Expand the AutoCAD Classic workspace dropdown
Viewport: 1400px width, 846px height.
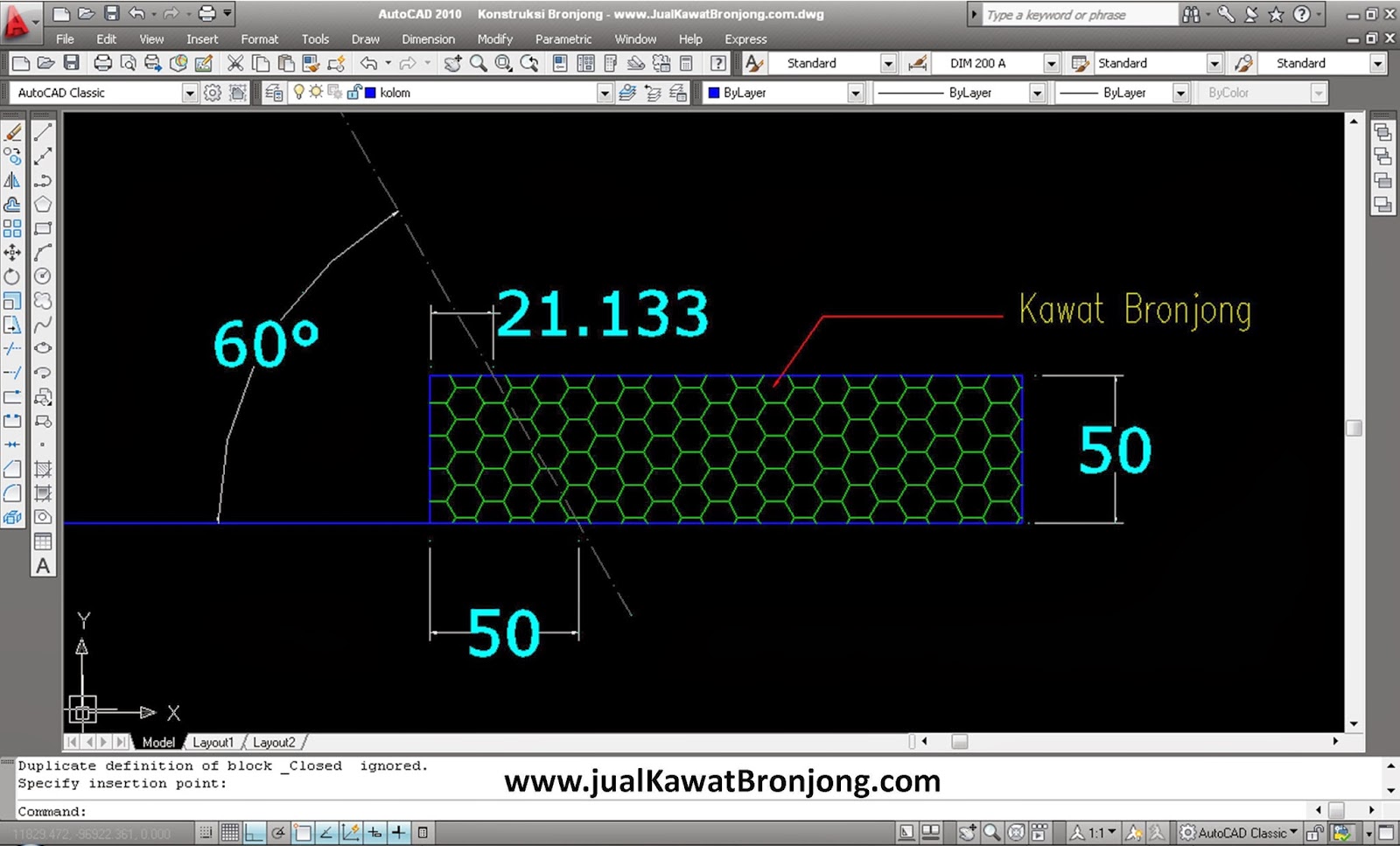[189, 93]
